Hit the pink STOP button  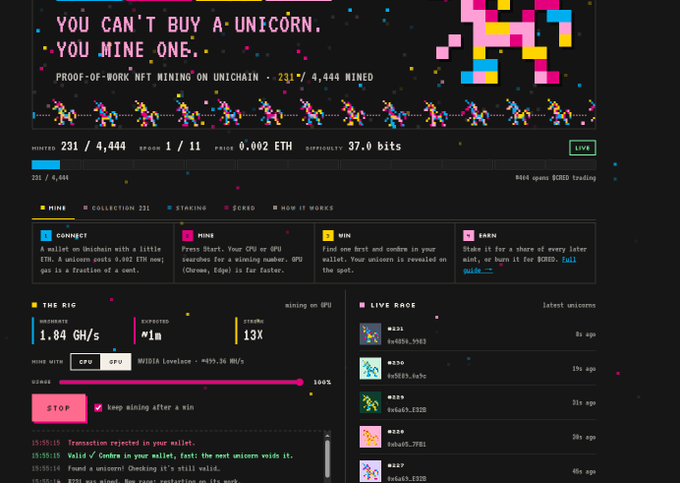59,408
